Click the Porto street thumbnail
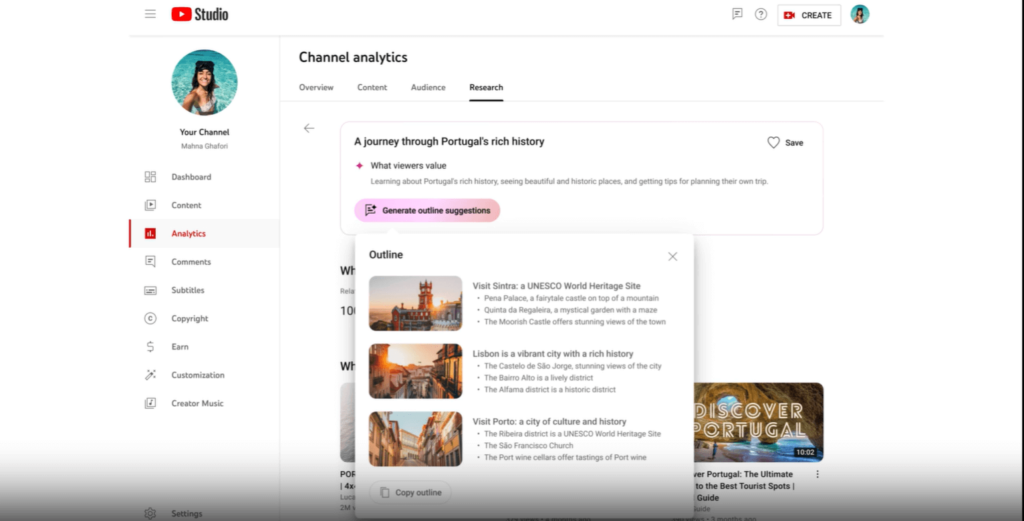Viewport: 1024px width, 521px height. (x=415, y=439)
